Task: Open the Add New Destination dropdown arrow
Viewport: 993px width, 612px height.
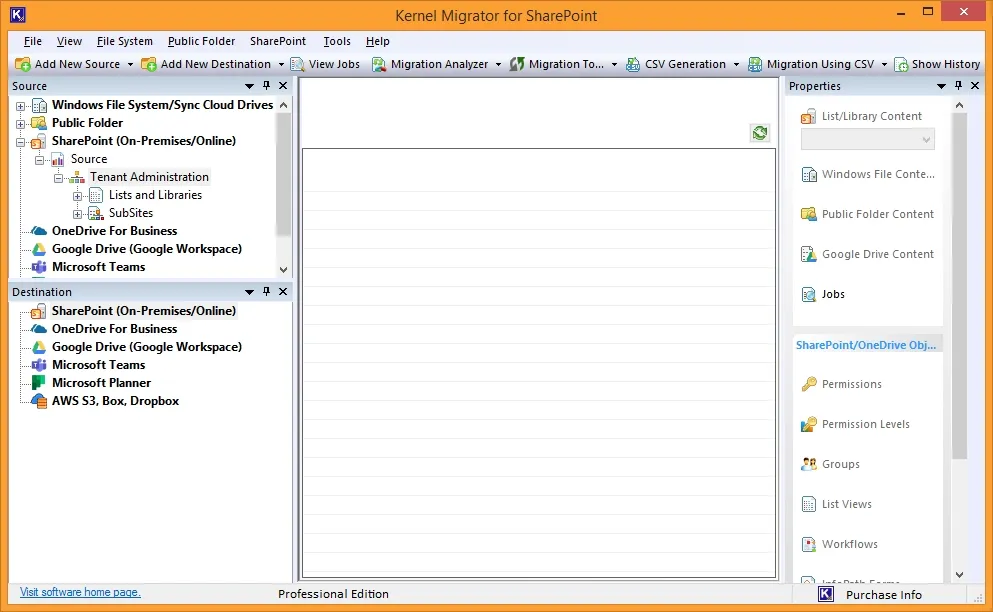Action: click(x=281, y=65)
